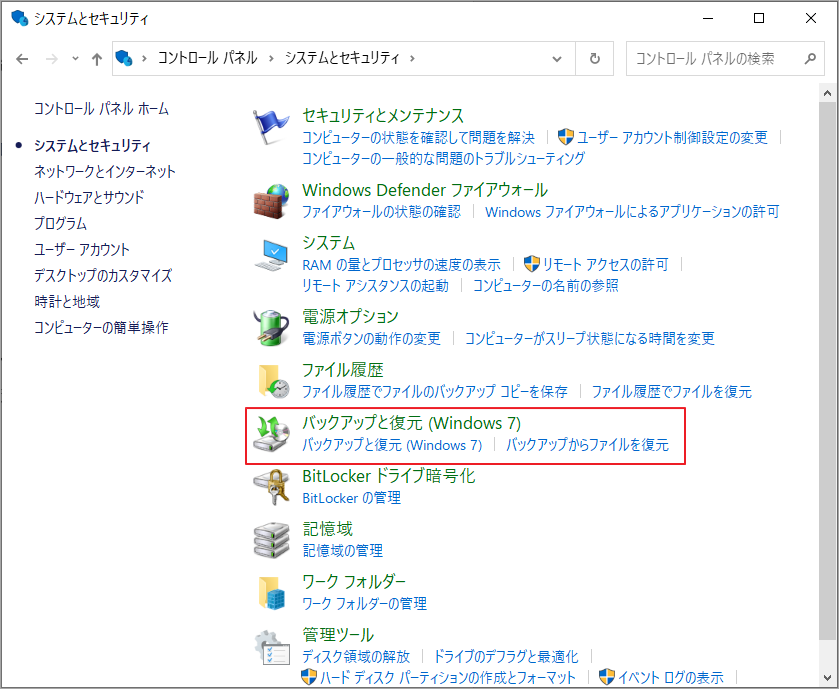This screenshot has height=689, width=839.
Task: Click the Control Panel icon in the address bar
Action: pyautogui.click(x=124, y=58)
